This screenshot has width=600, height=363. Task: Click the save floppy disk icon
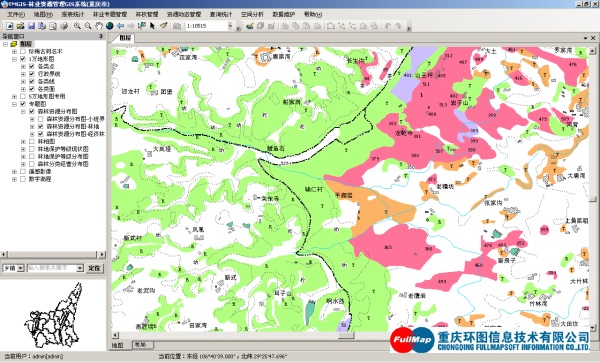(31, 26)
